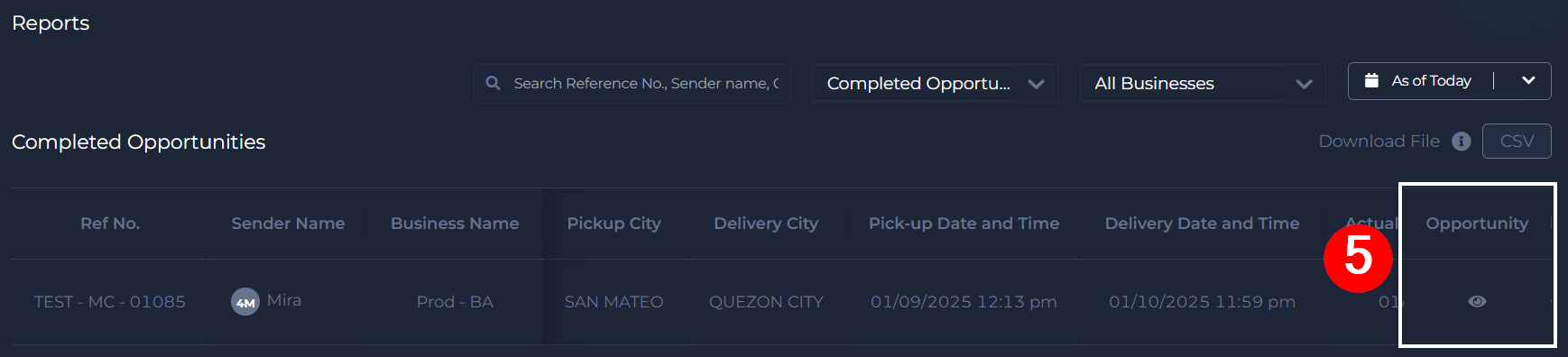Click Mira's 4M avatar badge
Image resolution: width=1568 pixels, height=357 pixels.
click(x=245, y=302)
